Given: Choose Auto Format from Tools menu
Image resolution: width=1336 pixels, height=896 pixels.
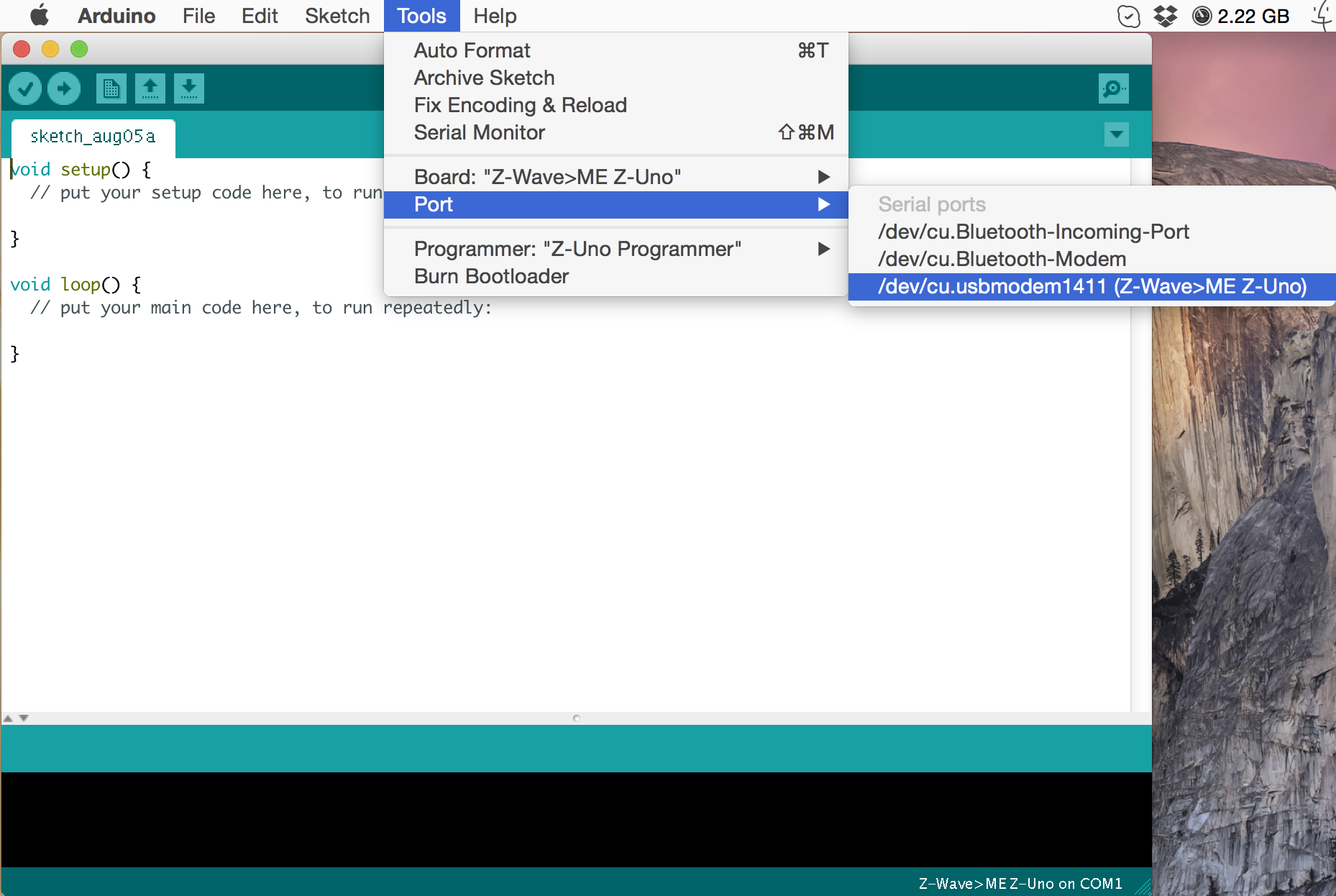Looking at the screenshot, I should 616,50.
